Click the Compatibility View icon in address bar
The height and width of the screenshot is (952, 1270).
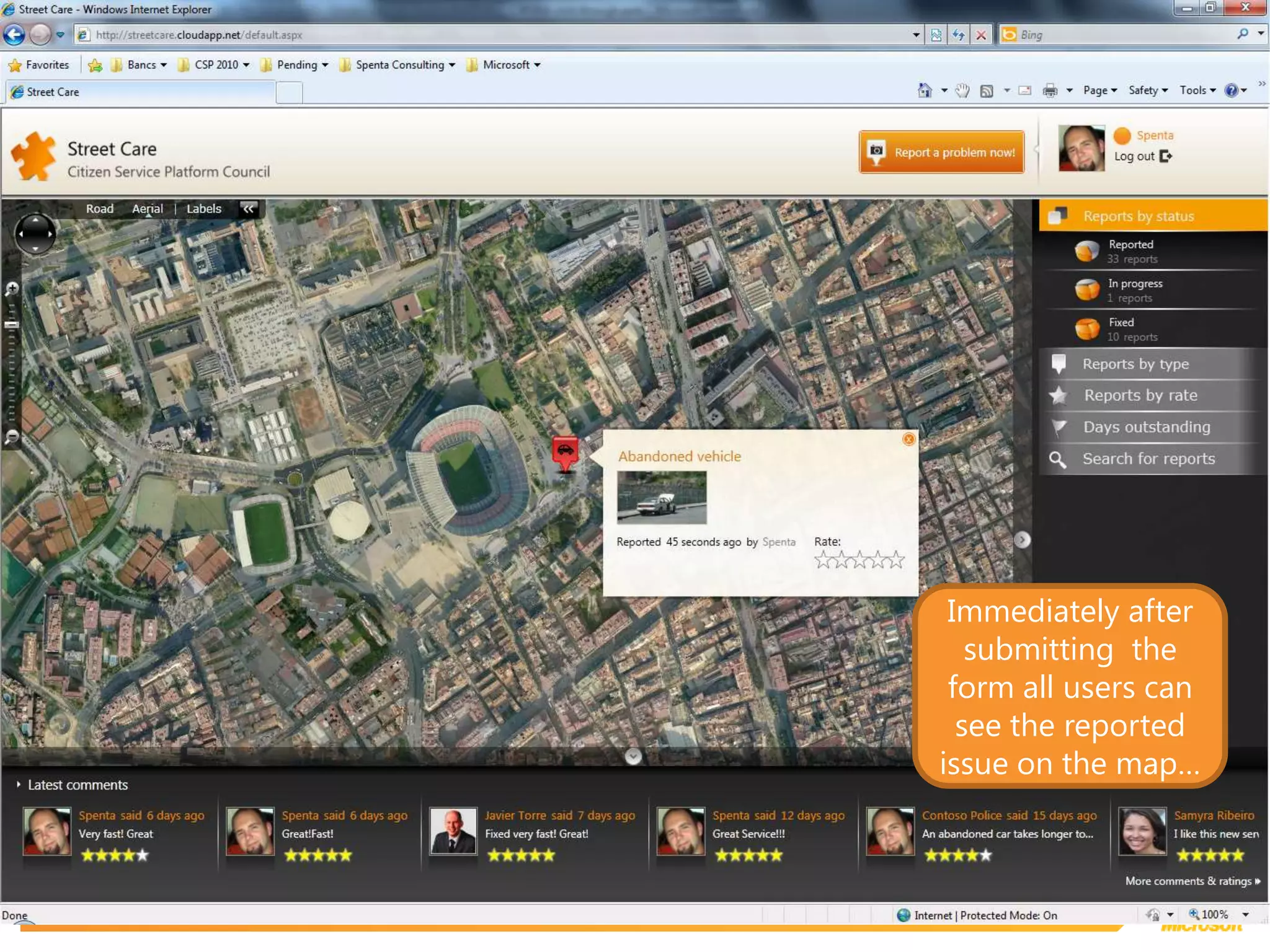936,35
